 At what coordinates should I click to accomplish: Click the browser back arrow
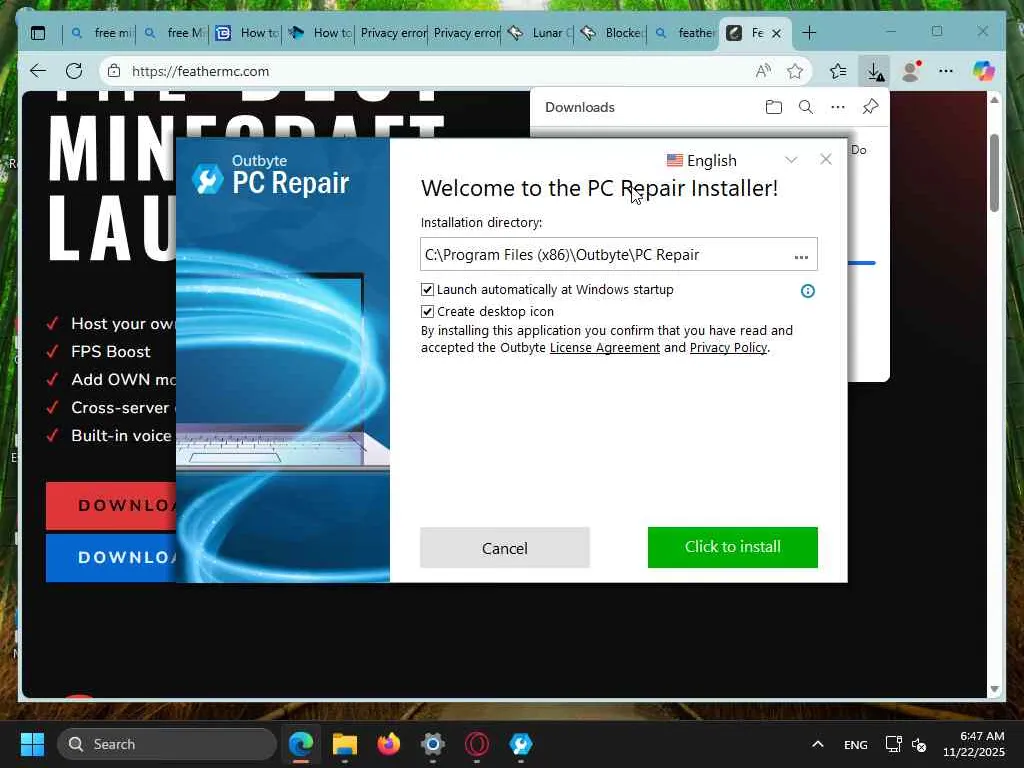click(x=39, y=71)
